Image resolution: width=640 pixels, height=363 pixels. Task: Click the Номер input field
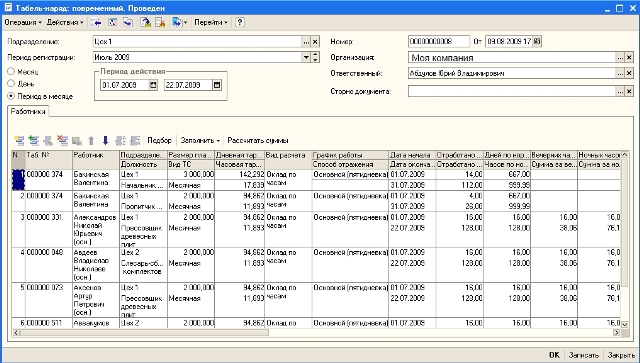pyautogui.click(x=439, y=41)
